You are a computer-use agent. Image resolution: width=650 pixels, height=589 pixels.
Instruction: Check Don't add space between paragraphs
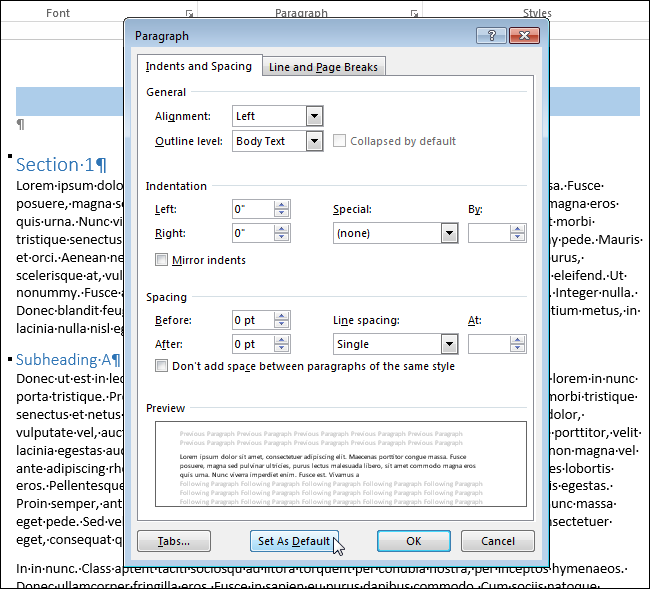pos(161,366)
